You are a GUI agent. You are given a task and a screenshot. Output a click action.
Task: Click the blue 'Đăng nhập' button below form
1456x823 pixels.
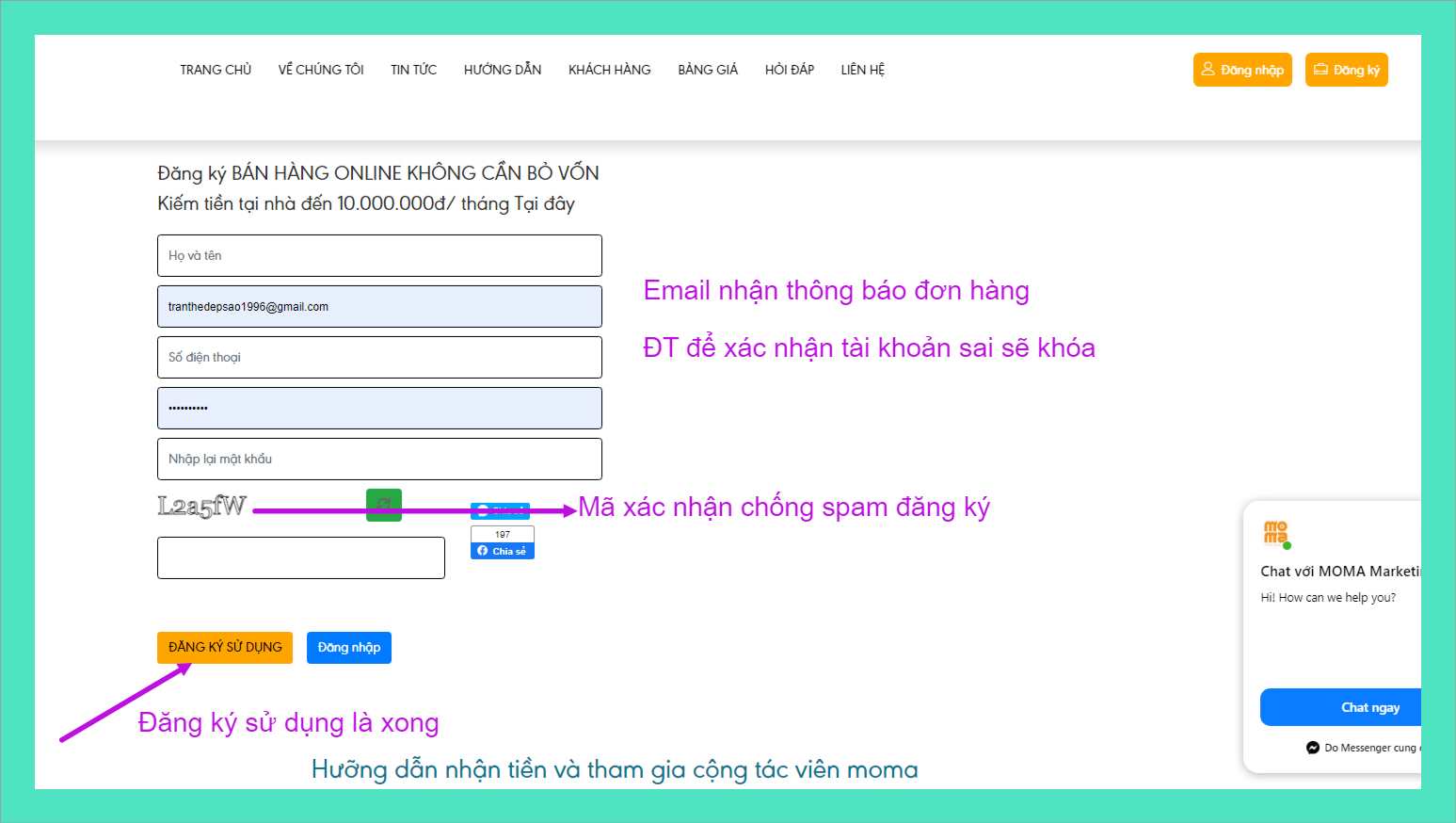[x=348, y=648]
